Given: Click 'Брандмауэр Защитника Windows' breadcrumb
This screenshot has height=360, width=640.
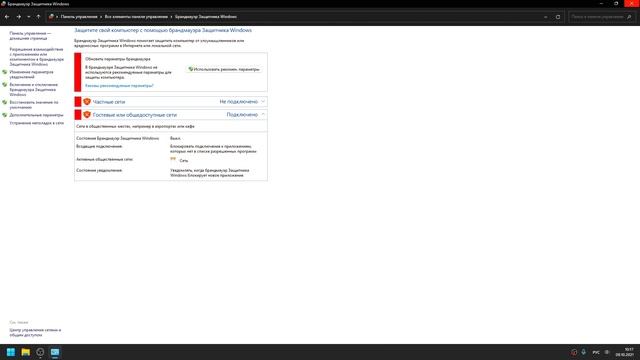Looking at the screenshot, I should tap(206, 17).
